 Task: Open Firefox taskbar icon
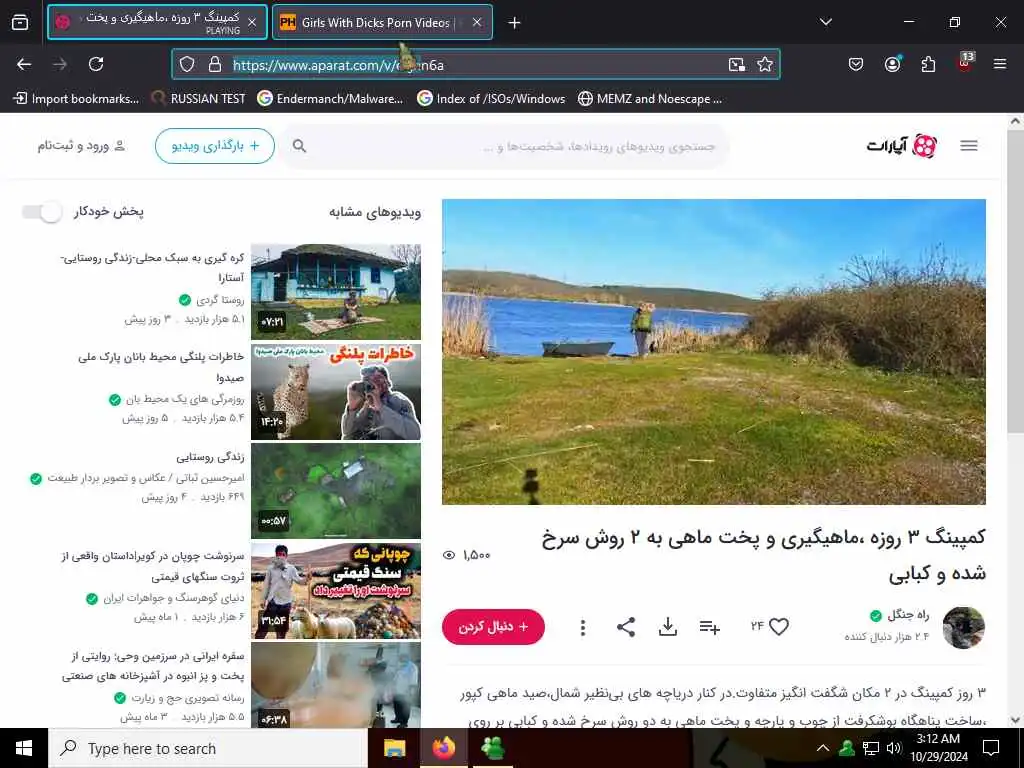[443, 748]
